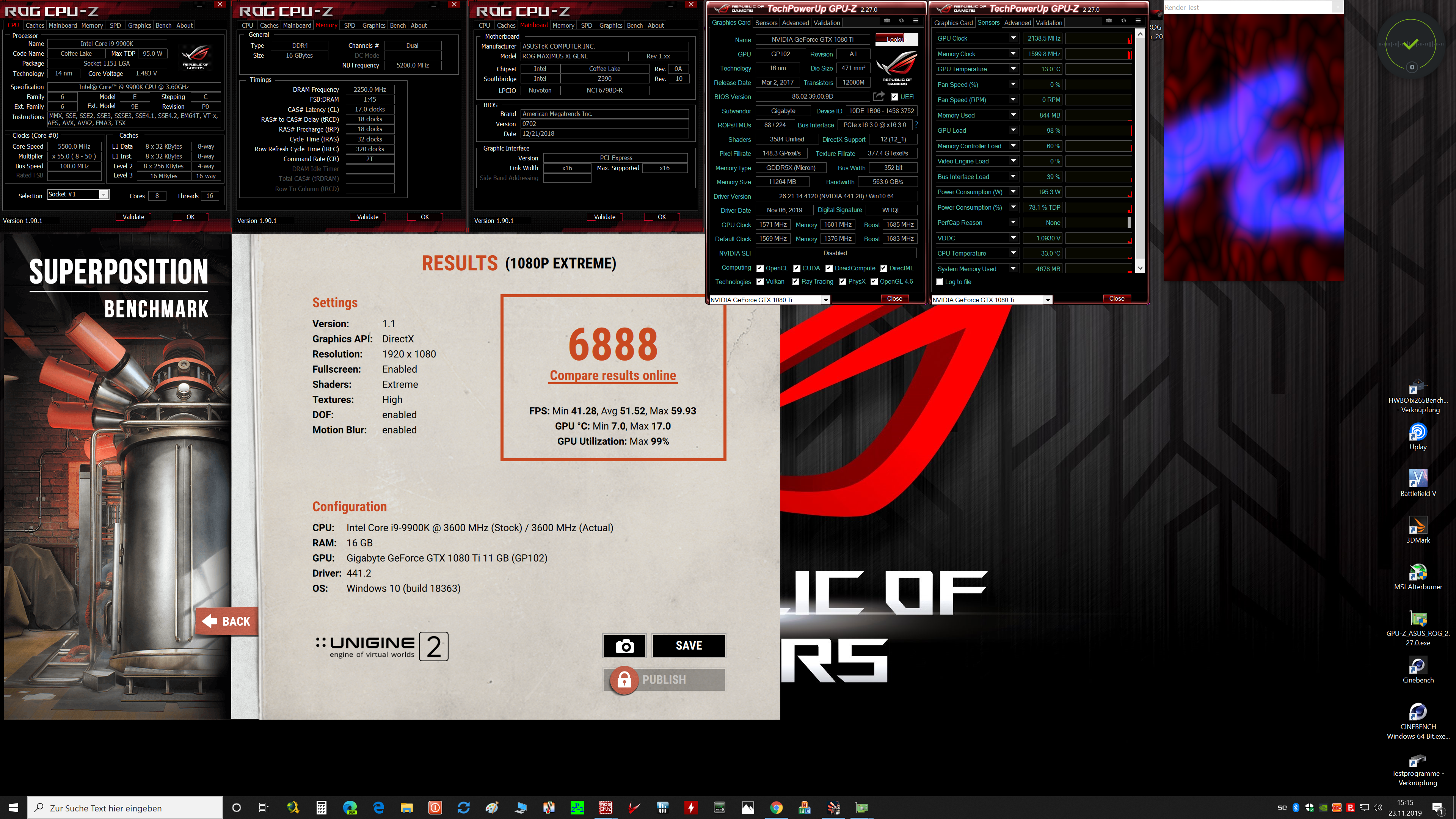1456x819 pixels.
Task: Click SAVE button in Superposition
Action: pos(689,645)
